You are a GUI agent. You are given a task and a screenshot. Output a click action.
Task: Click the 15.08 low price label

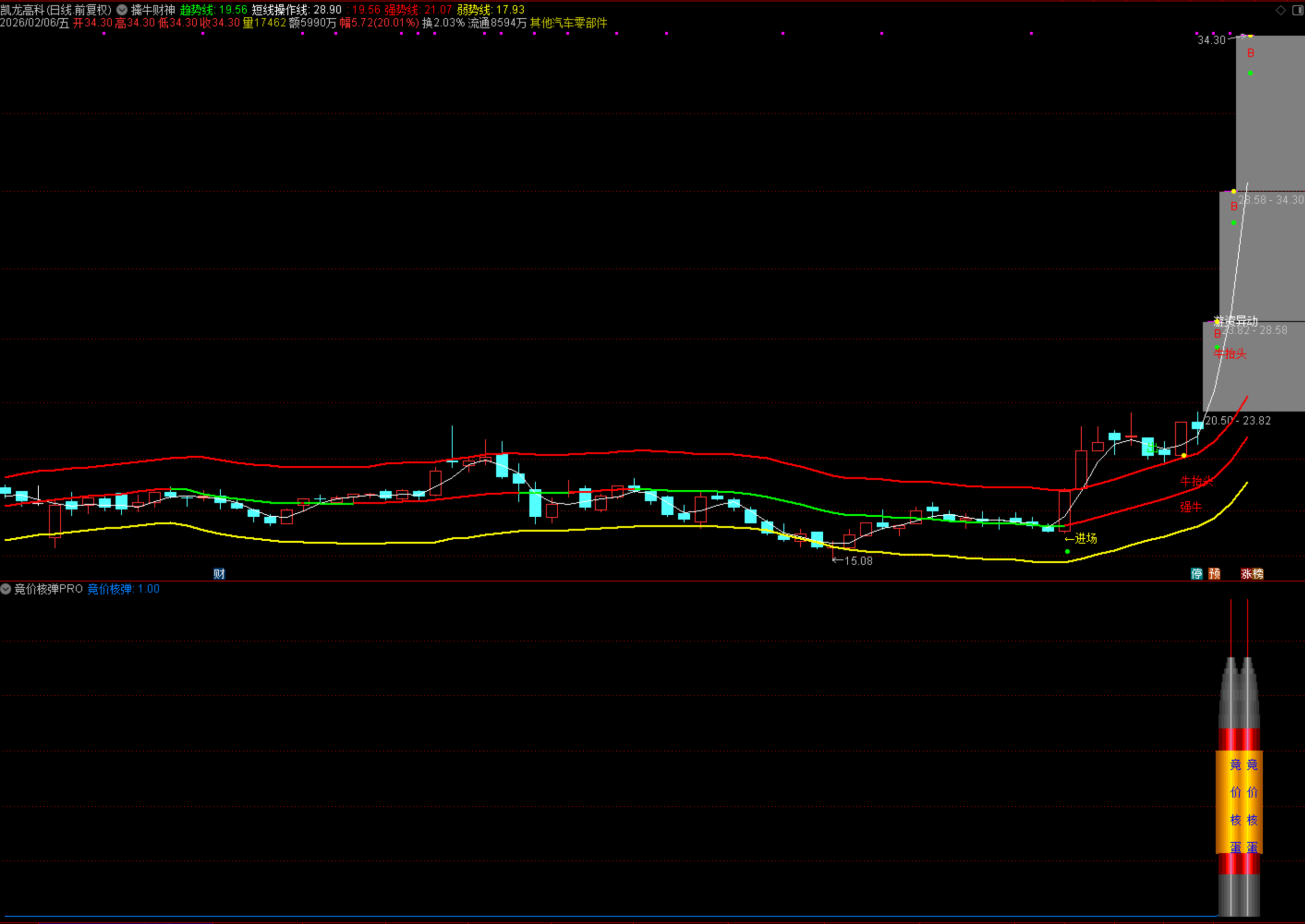click(857, 561)
